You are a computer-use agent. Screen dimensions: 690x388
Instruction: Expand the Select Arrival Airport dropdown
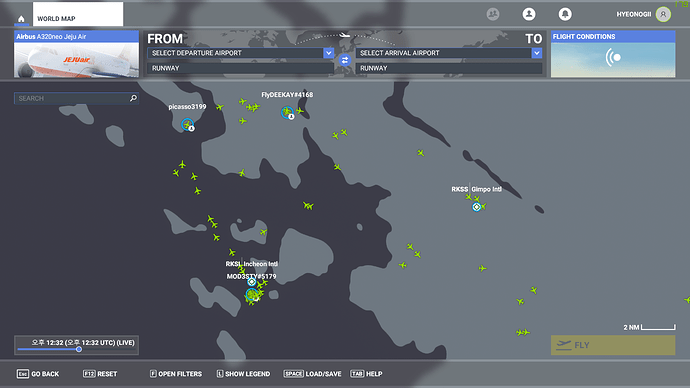tap(536, 53)
